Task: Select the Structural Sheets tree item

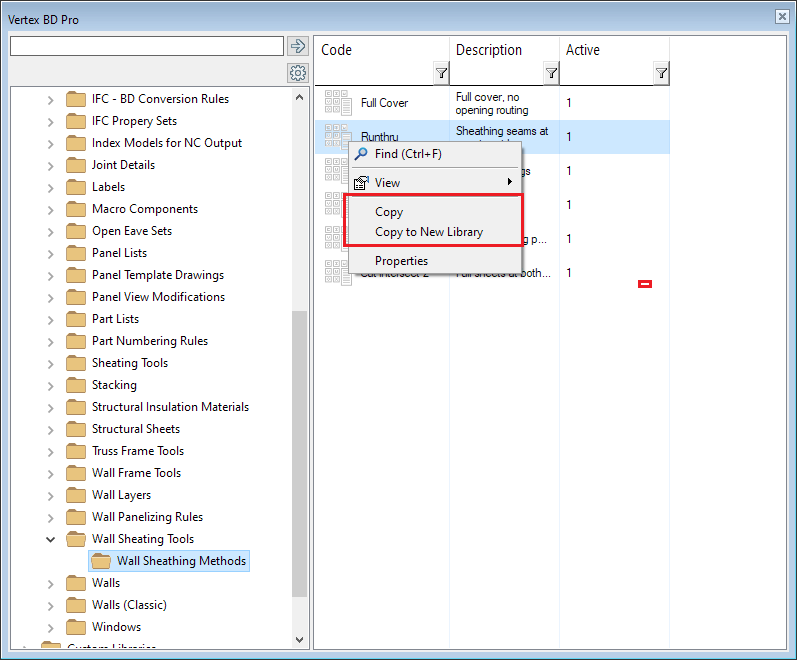Action: 135,429
